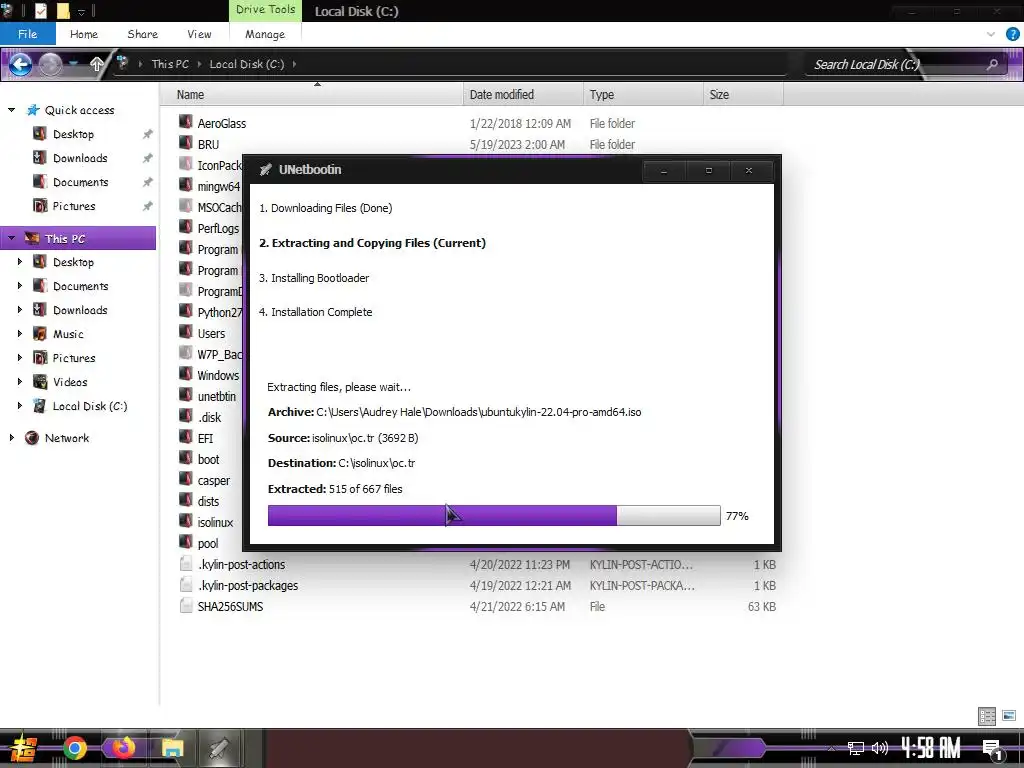The image size is (1024, 768).
Task: Select Desktop under Quick access
Action: pos(73,134)
